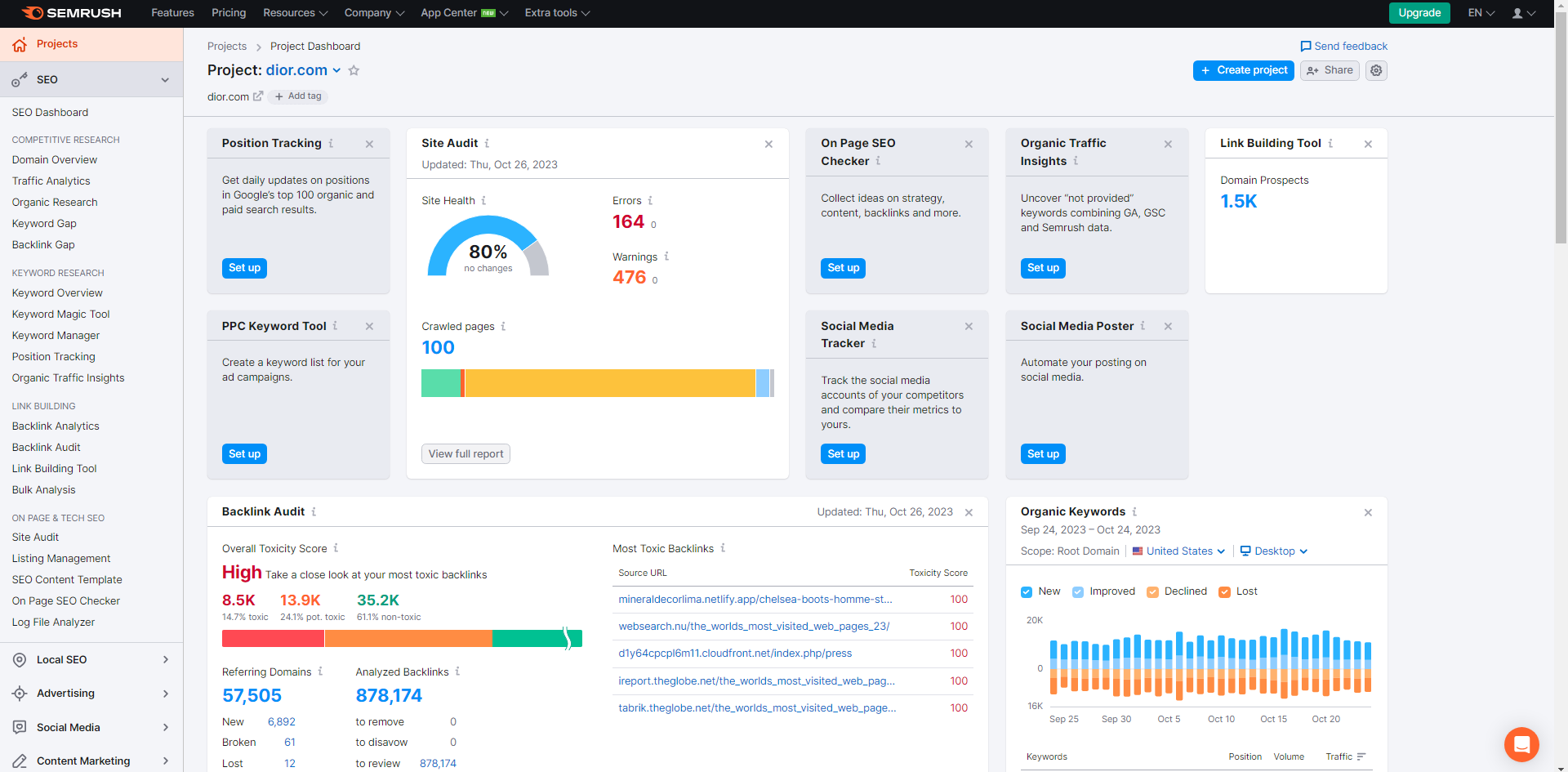Viewport: 1568px width, 772px height.
Task: Close the Backlink Audit widget
Action: [x=969, y=512]
